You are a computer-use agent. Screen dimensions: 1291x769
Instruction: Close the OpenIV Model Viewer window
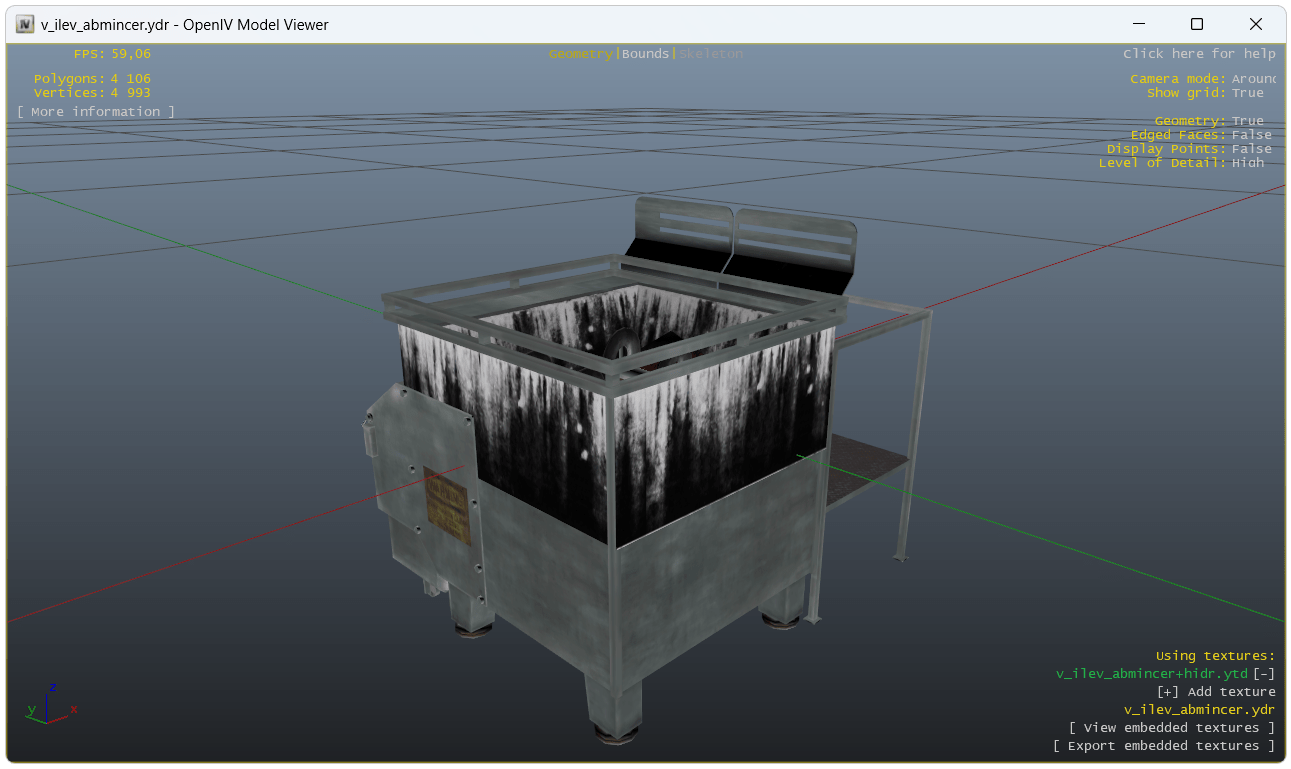coord(1256,24)
